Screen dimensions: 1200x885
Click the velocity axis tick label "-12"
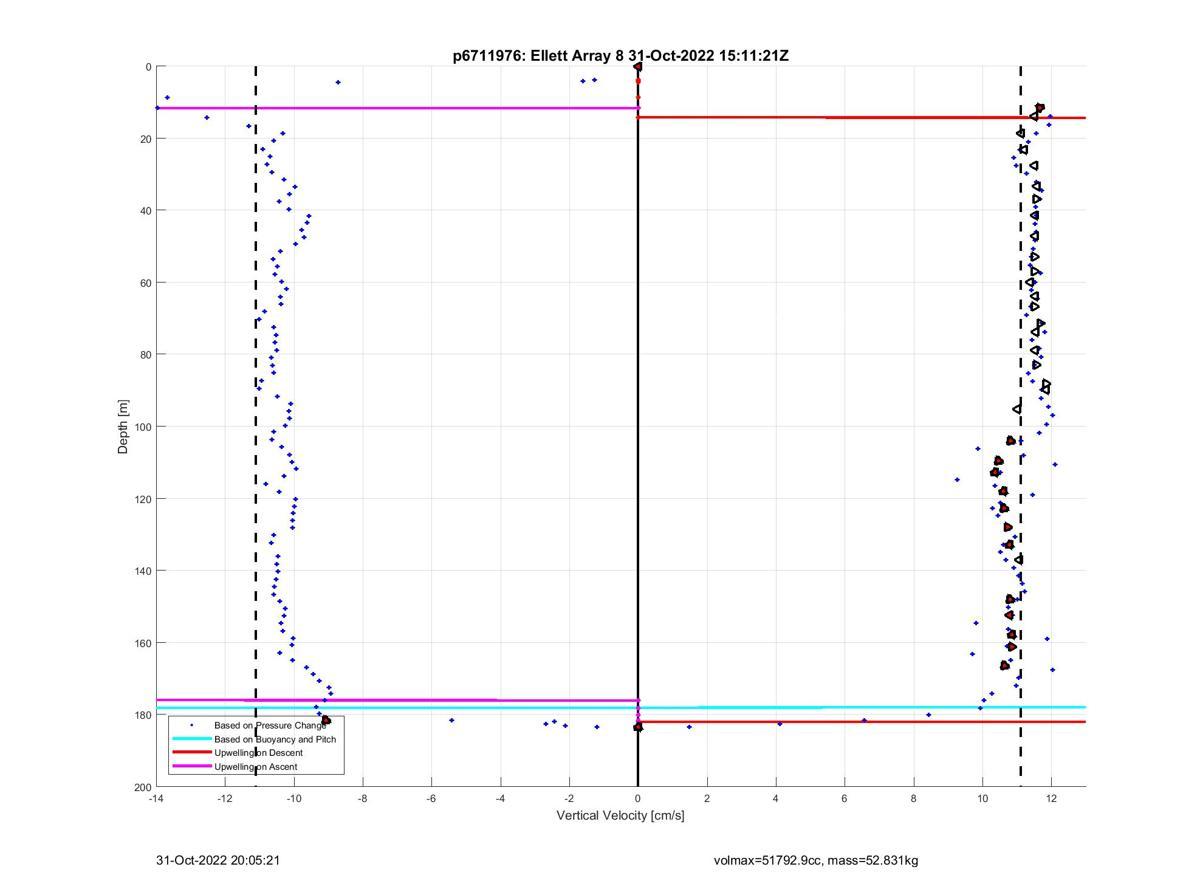tap(225, 799)
